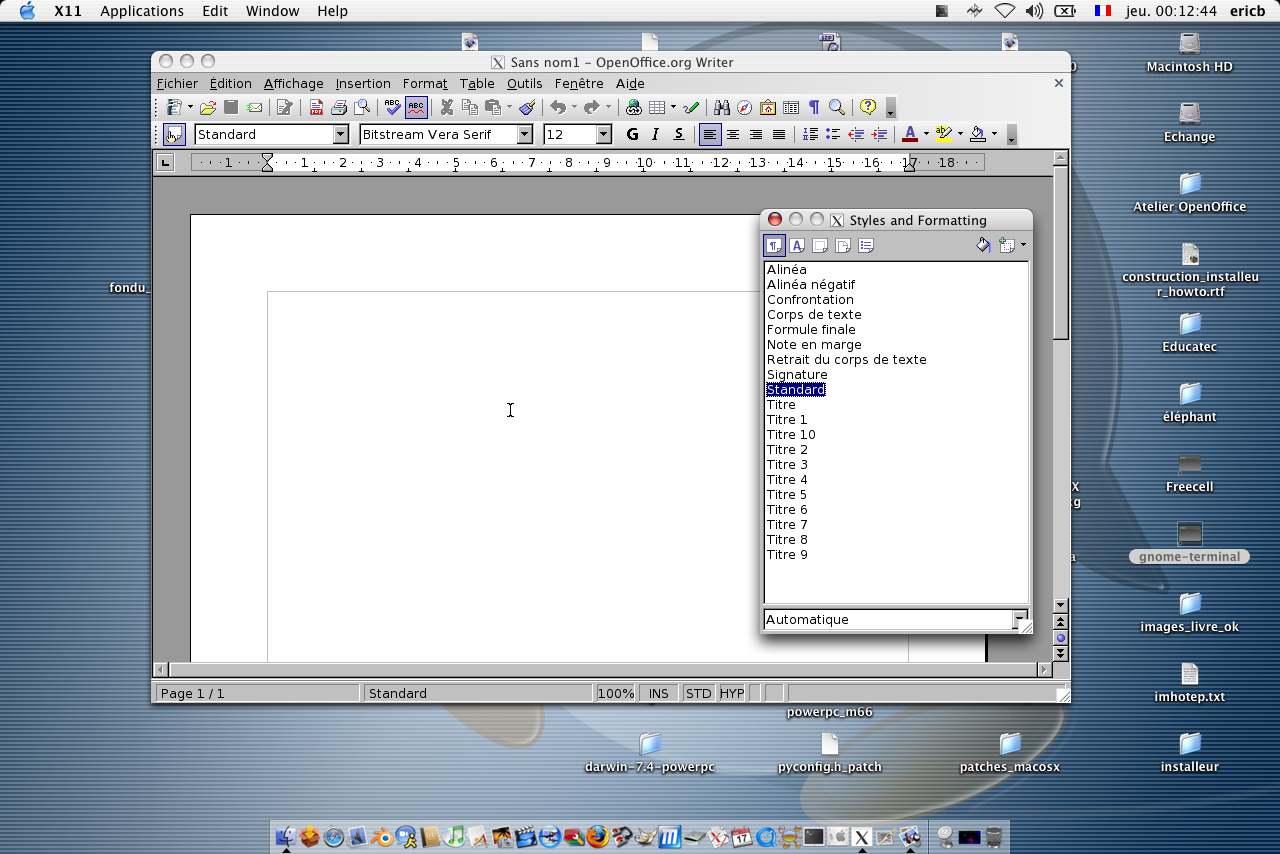Open the Insertion menu

point(363,84)
